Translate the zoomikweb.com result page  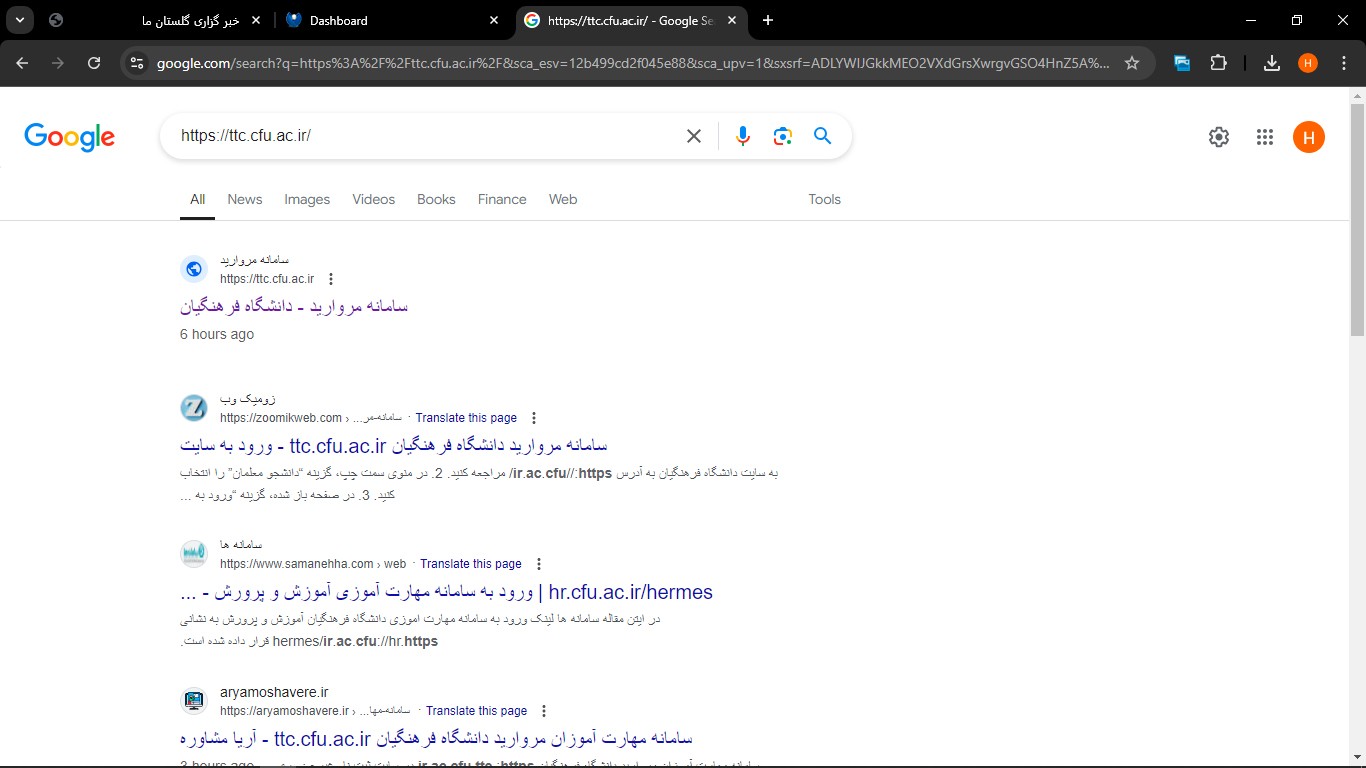pyautogui.click(x=466, y=418)
